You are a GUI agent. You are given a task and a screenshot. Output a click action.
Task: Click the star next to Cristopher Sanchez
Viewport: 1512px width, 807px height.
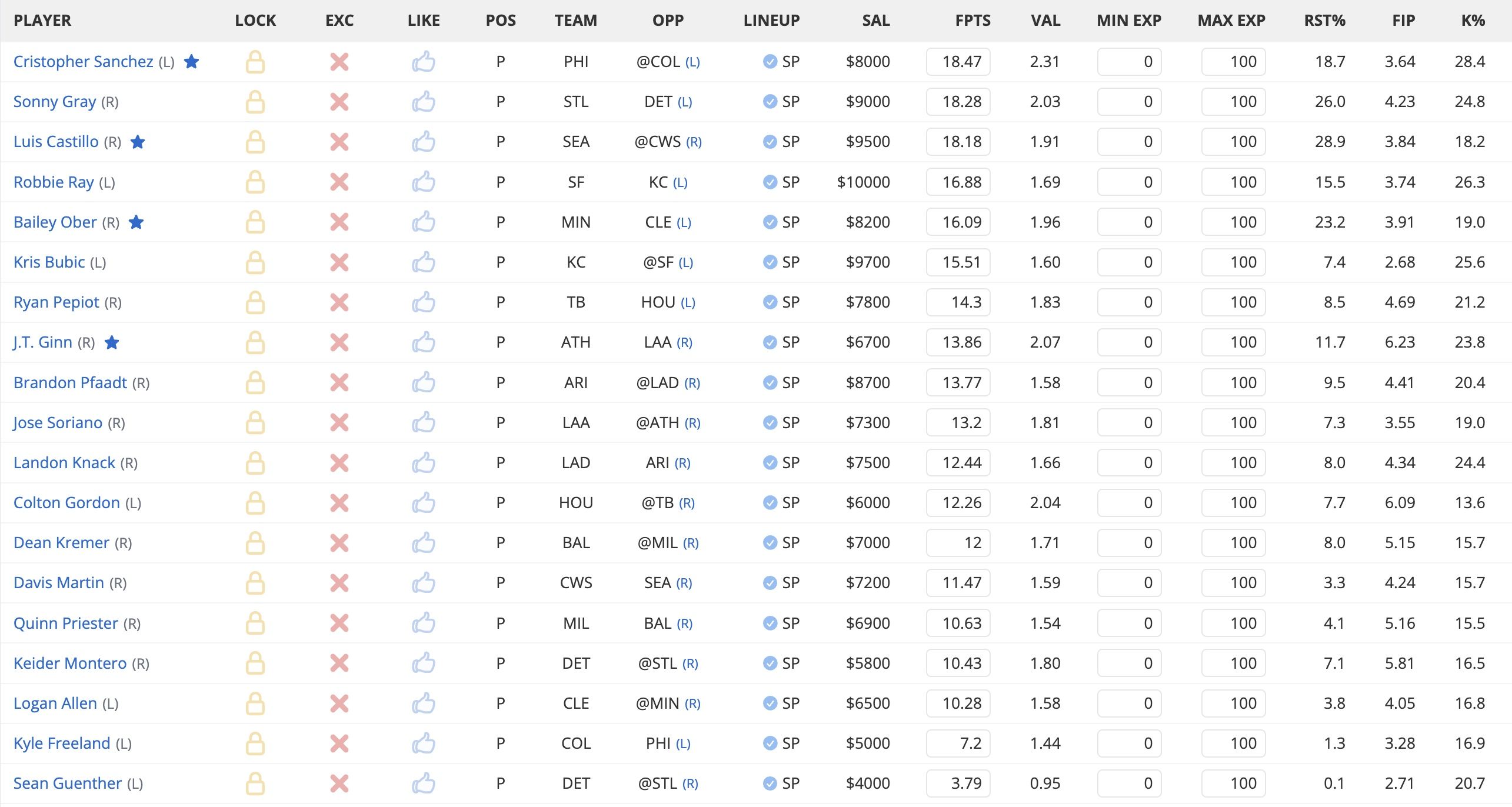tap(192, 61)
